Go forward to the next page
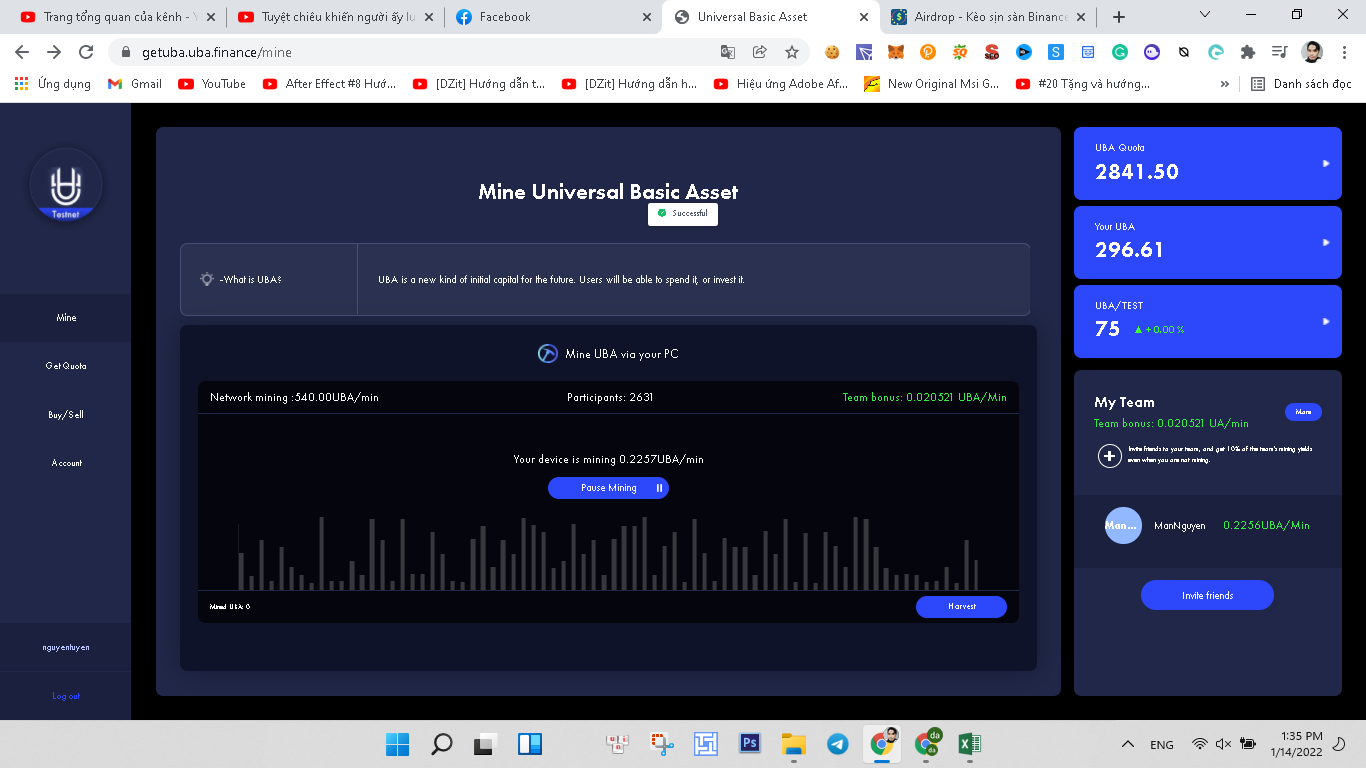Image resolution: width=1366 pixels, height=768 pixels. pos(54,52)
